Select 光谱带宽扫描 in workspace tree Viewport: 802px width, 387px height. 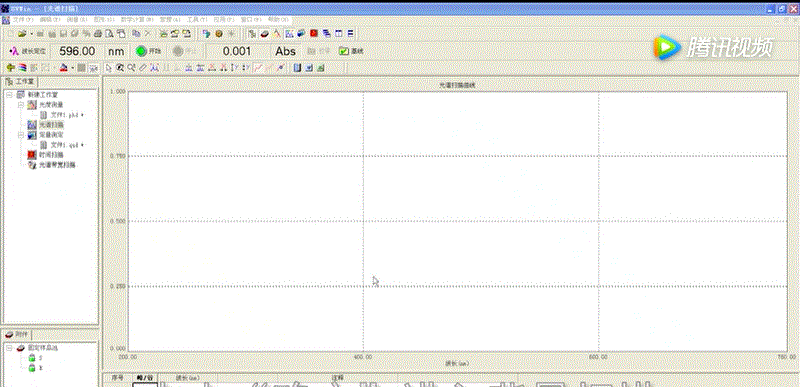(x=57, y=165)
